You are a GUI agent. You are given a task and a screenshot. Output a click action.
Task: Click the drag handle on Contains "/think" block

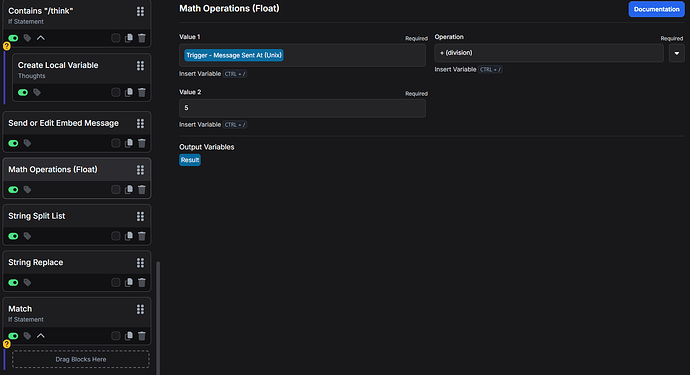click(140, 11)
